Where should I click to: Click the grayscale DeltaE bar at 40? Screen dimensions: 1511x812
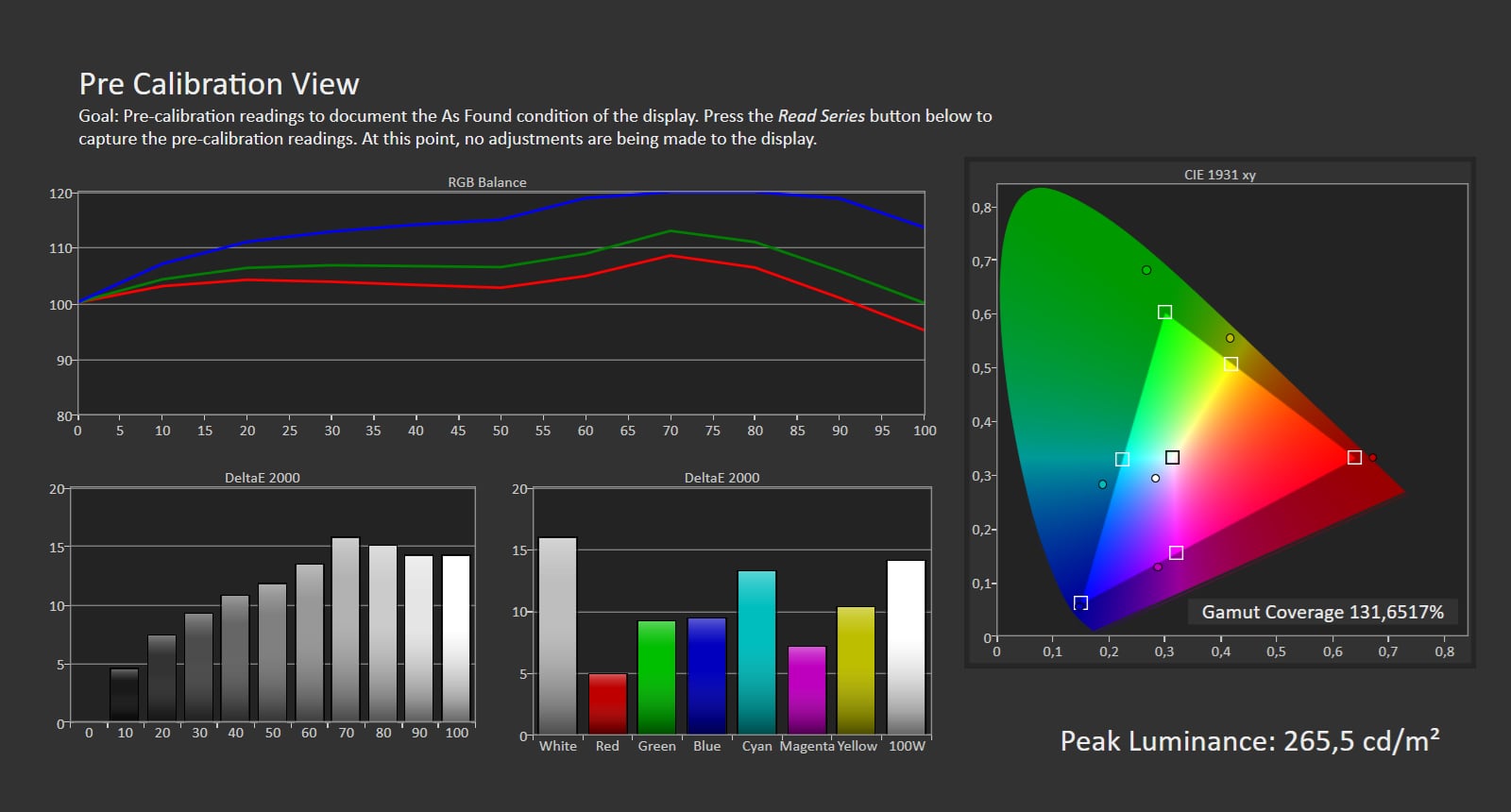pyautogui.click(x=235, y=658)
